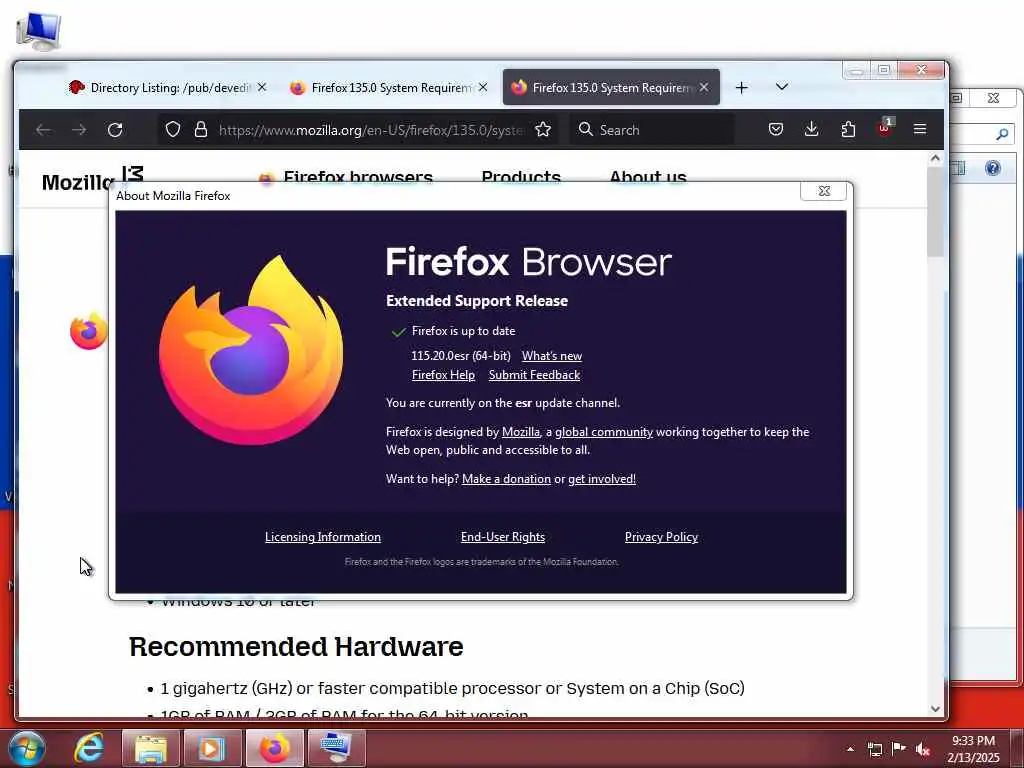
Task: Open the Firefox Help link
Action: tap(443, 375)
